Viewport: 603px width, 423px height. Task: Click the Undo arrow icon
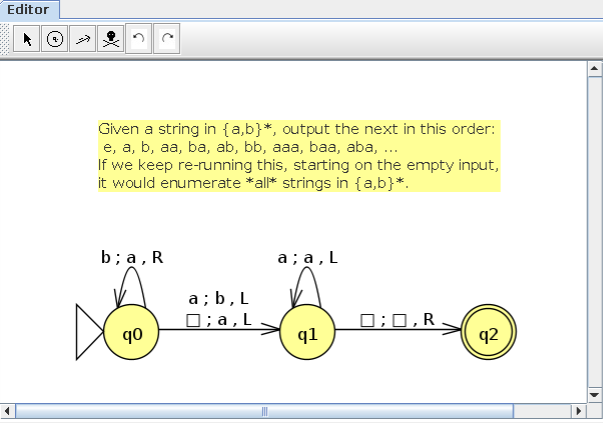(139, 39)
